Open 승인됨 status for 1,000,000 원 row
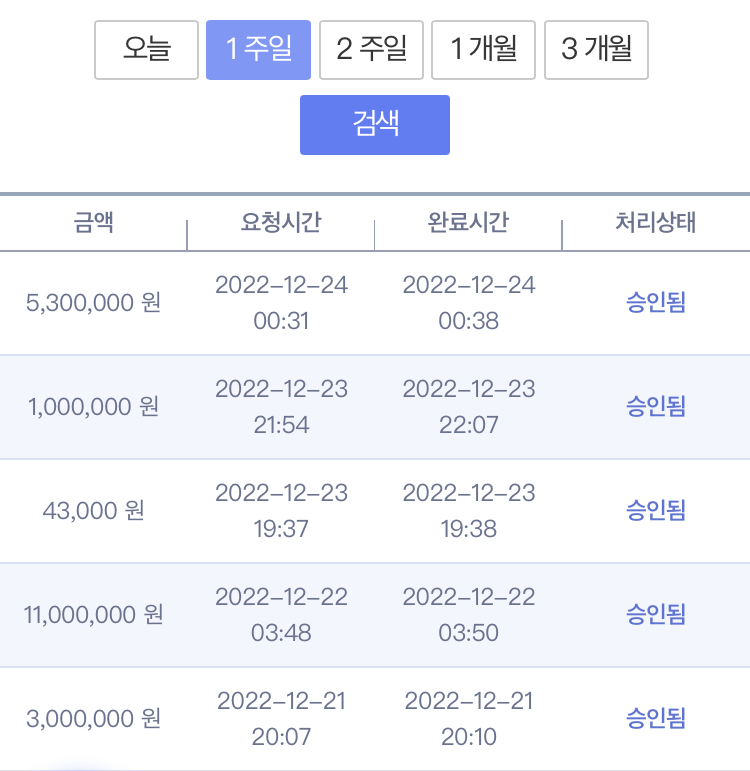The width and height of the screenshot is (750, 771). click(656, 407)
